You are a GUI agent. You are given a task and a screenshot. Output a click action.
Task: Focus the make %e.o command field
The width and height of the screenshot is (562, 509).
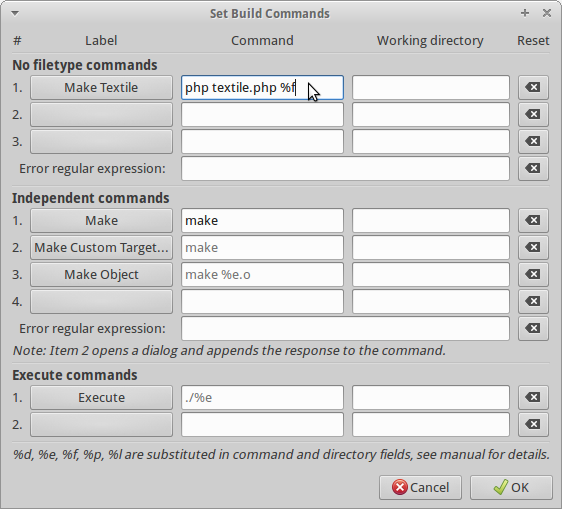[262, 274]
